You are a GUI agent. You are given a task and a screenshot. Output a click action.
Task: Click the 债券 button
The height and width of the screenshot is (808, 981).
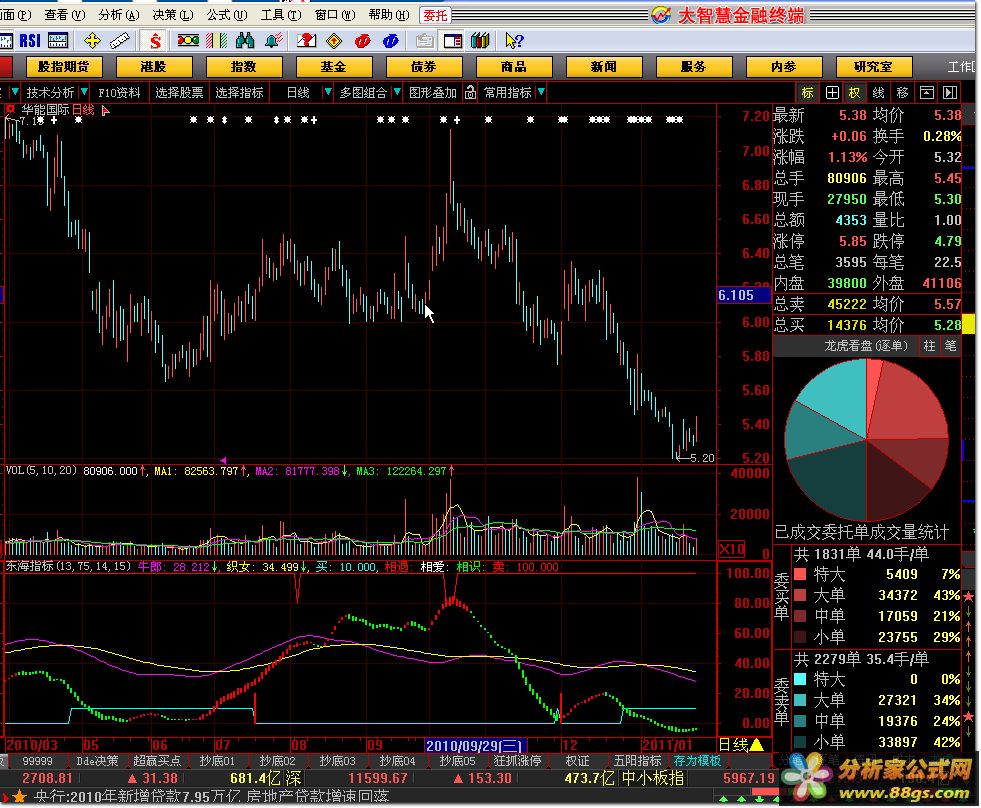click(x=424, y=66)
